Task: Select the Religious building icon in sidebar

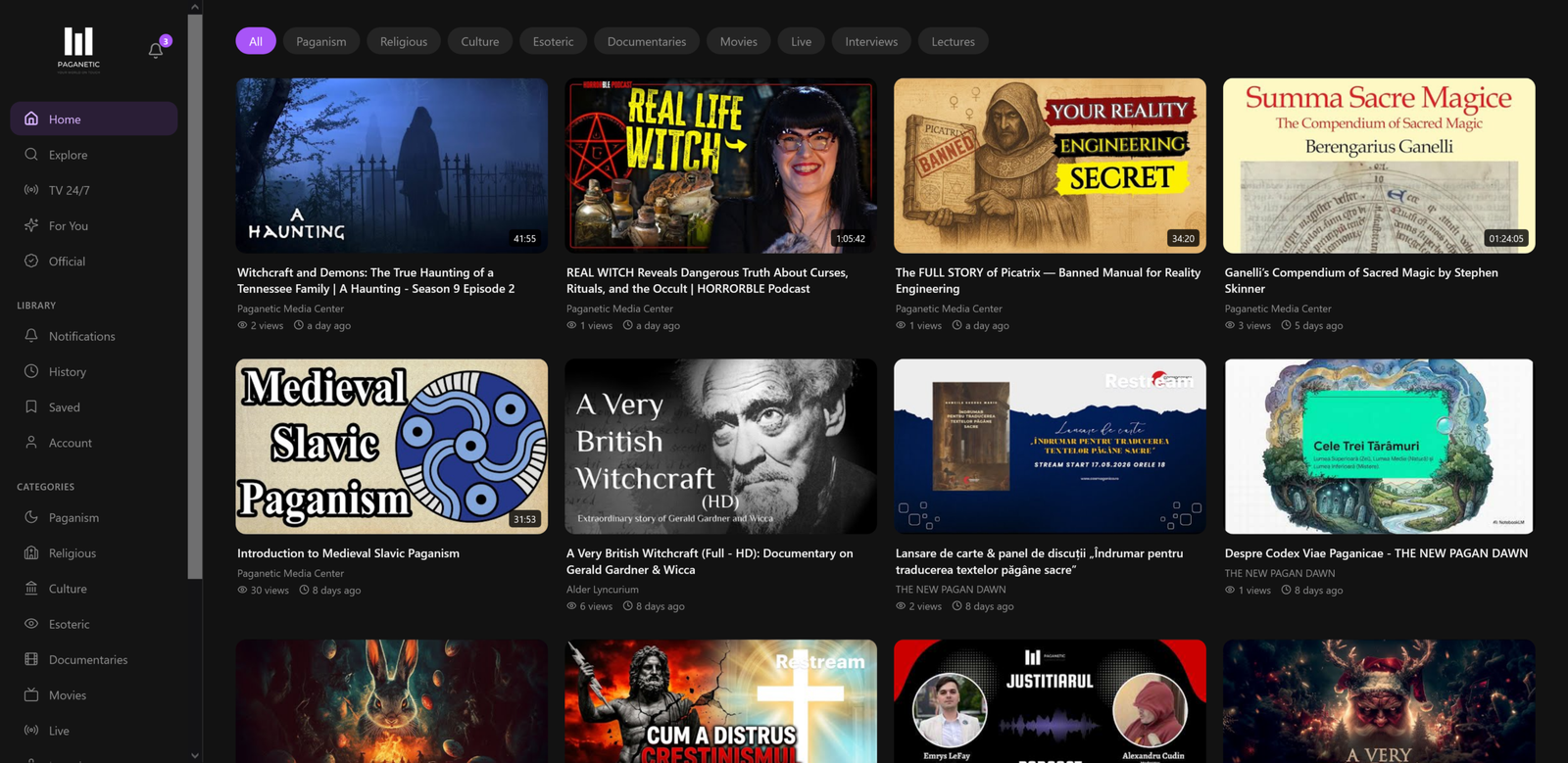Action: click(31, 552)
